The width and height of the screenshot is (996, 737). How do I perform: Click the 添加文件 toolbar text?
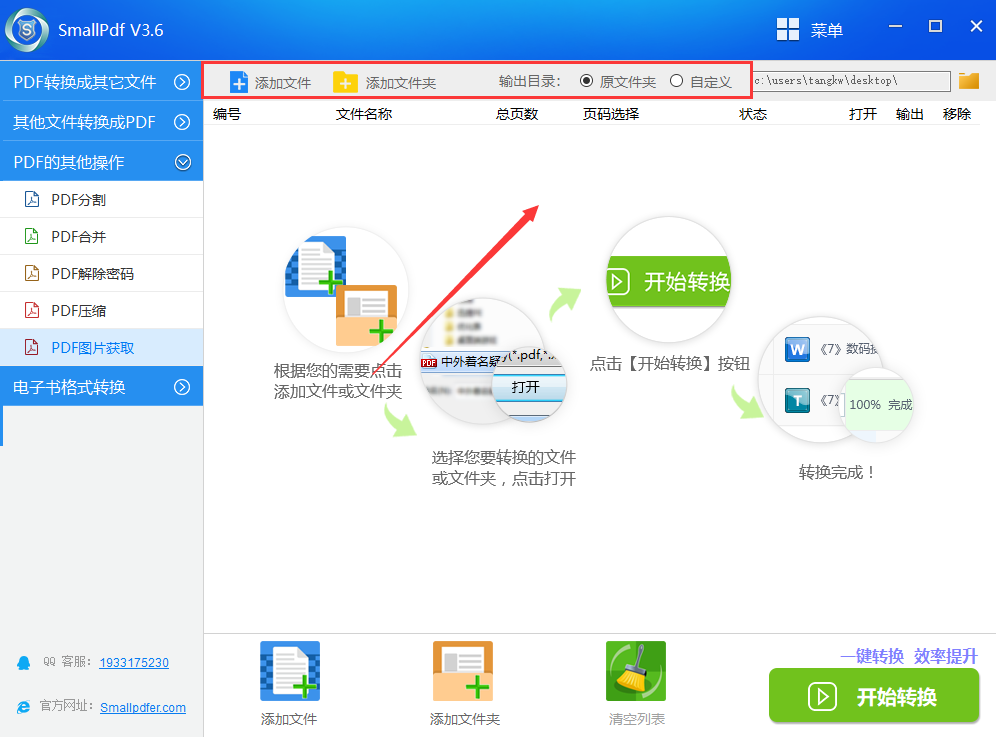point(283,83)
